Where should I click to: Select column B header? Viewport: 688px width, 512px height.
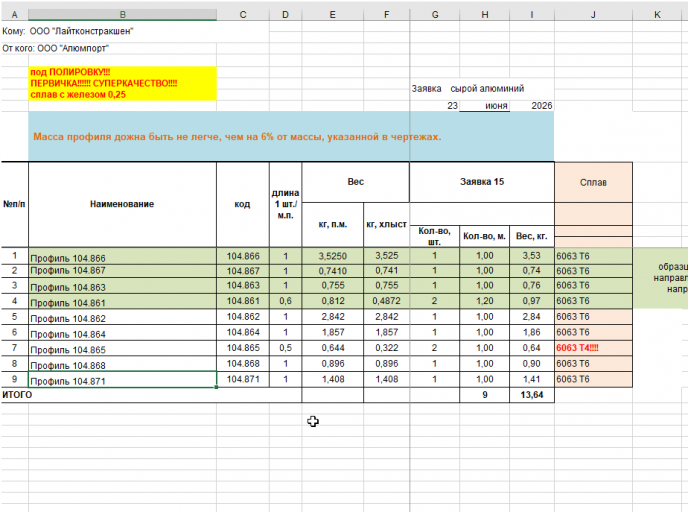pyautogui.click(x=122, y=14)
